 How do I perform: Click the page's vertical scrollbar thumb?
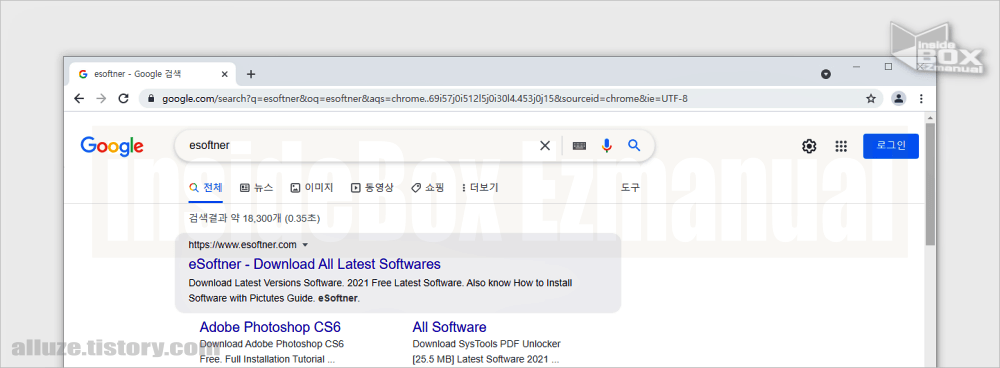coord(930,185)
